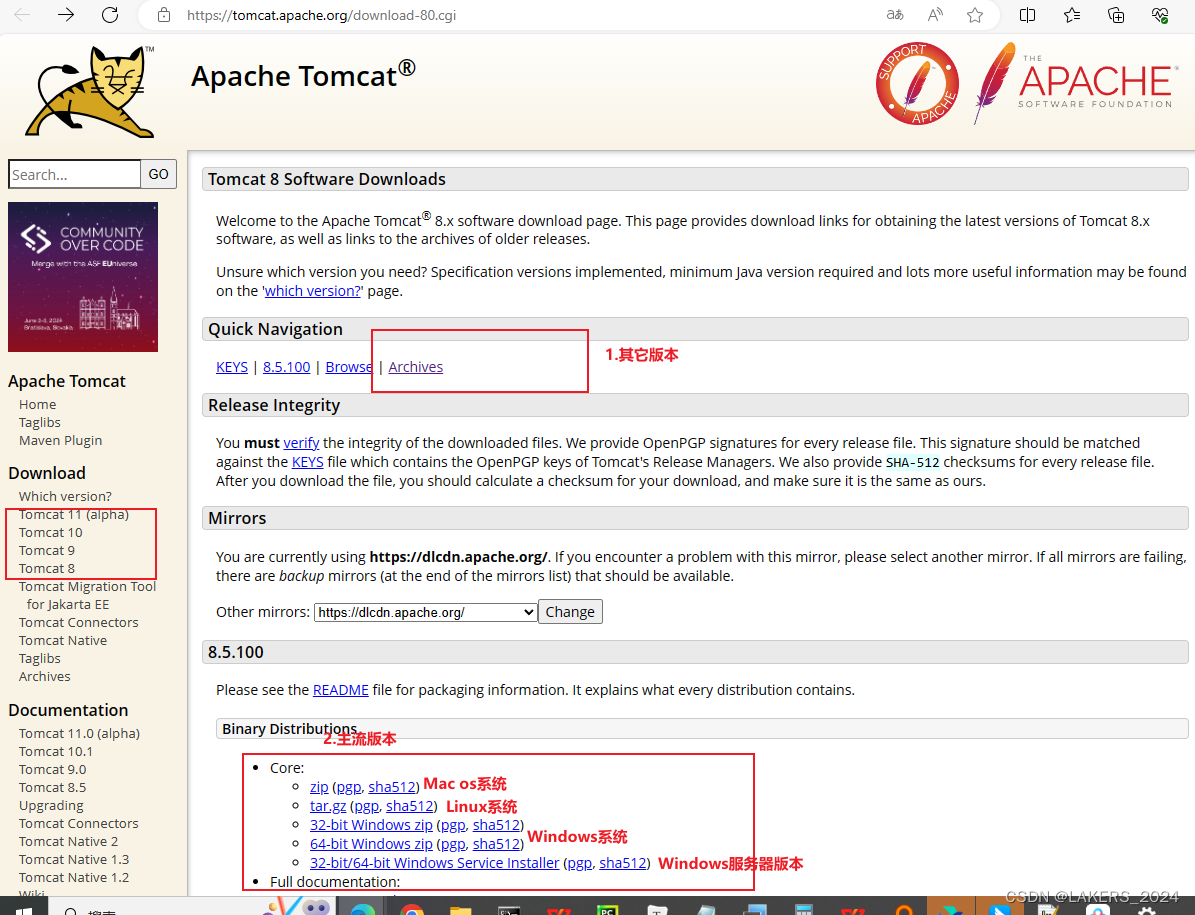Open the translate page icon in address bar

click(895, 15)
